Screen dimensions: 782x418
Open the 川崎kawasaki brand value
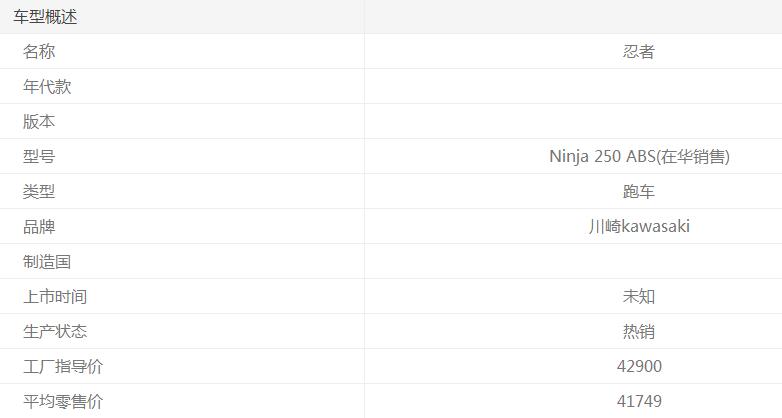[x=639, y=227]
